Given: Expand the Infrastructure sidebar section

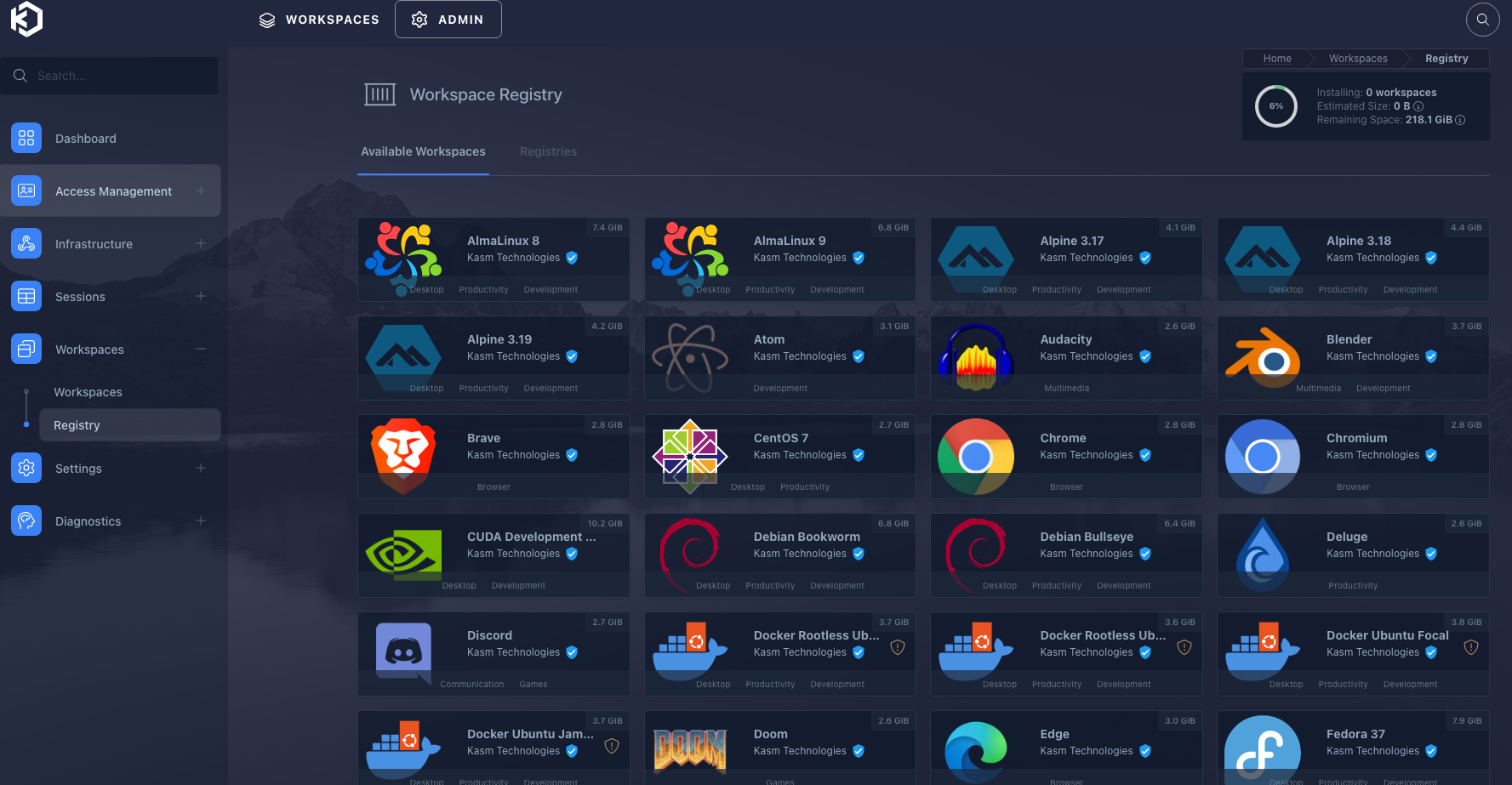Looking at the screenshot, I should point(201,243).
